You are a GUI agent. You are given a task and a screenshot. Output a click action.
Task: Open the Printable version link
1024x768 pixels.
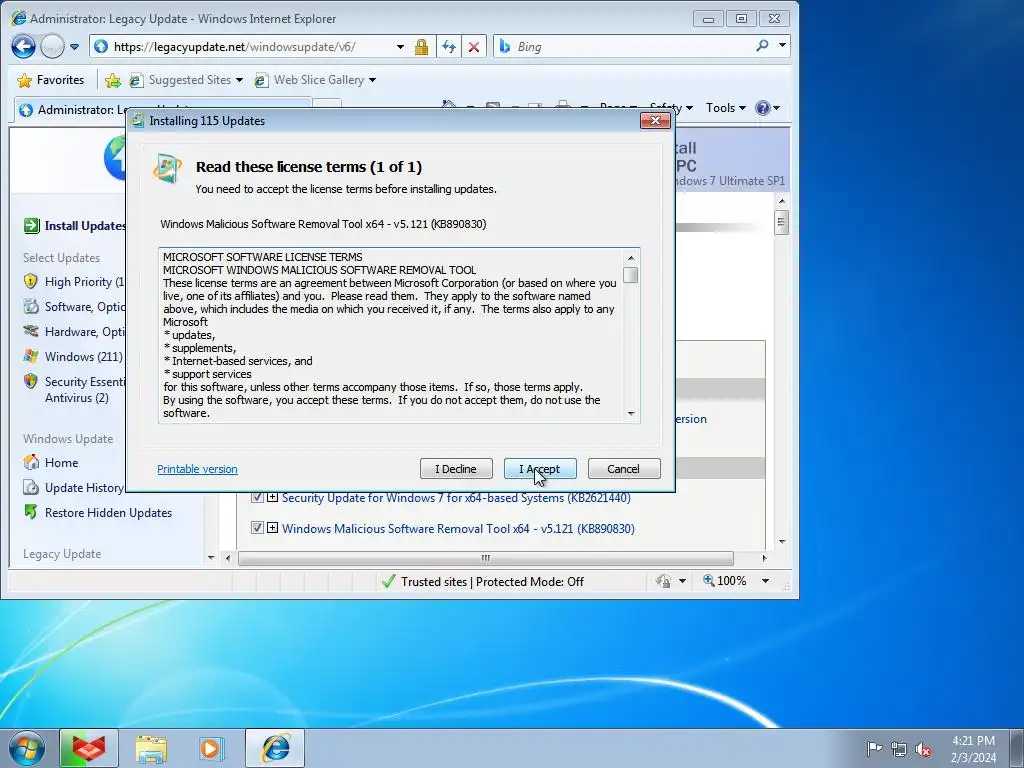tap(197, 469)
